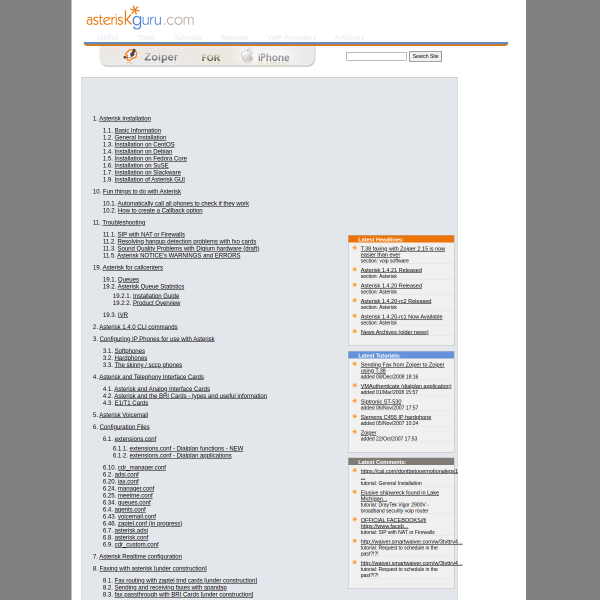
Task: Open the Softphones section
Action: [130, 351]
